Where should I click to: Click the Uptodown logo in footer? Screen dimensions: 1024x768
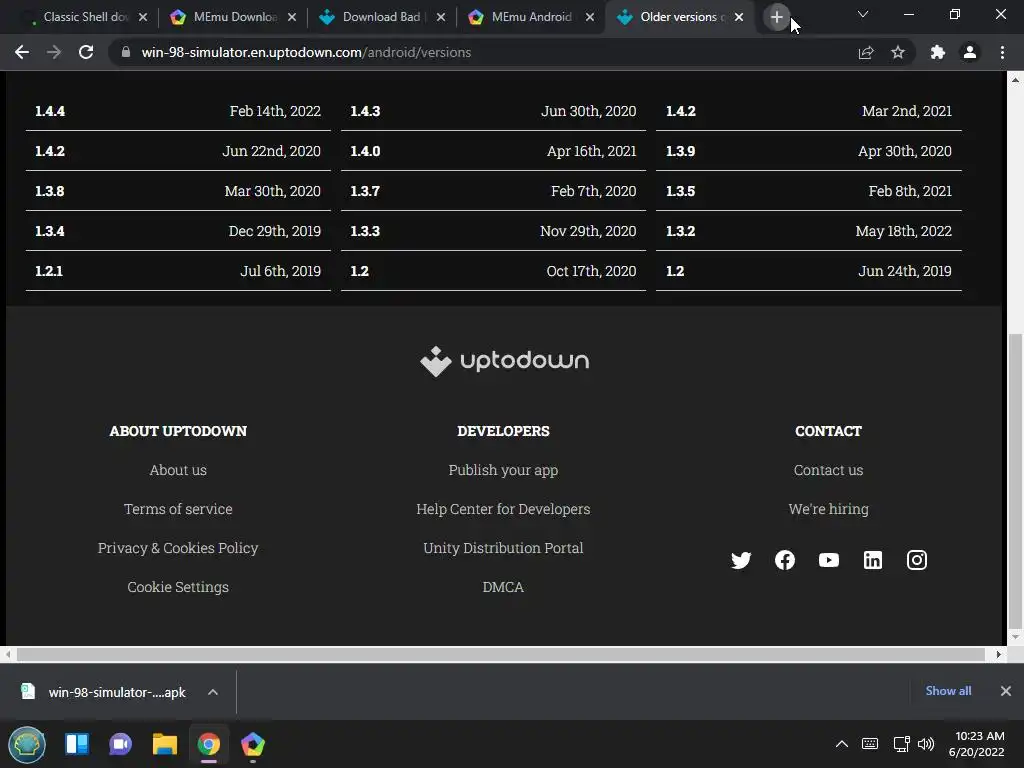click(x=504, y=361)
